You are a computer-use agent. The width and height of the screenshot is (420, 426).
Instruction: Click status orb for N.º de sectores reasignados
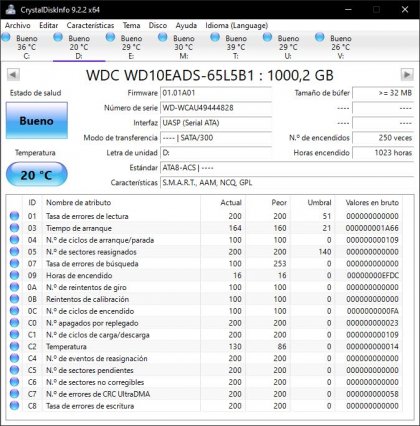tap(14, 252)
